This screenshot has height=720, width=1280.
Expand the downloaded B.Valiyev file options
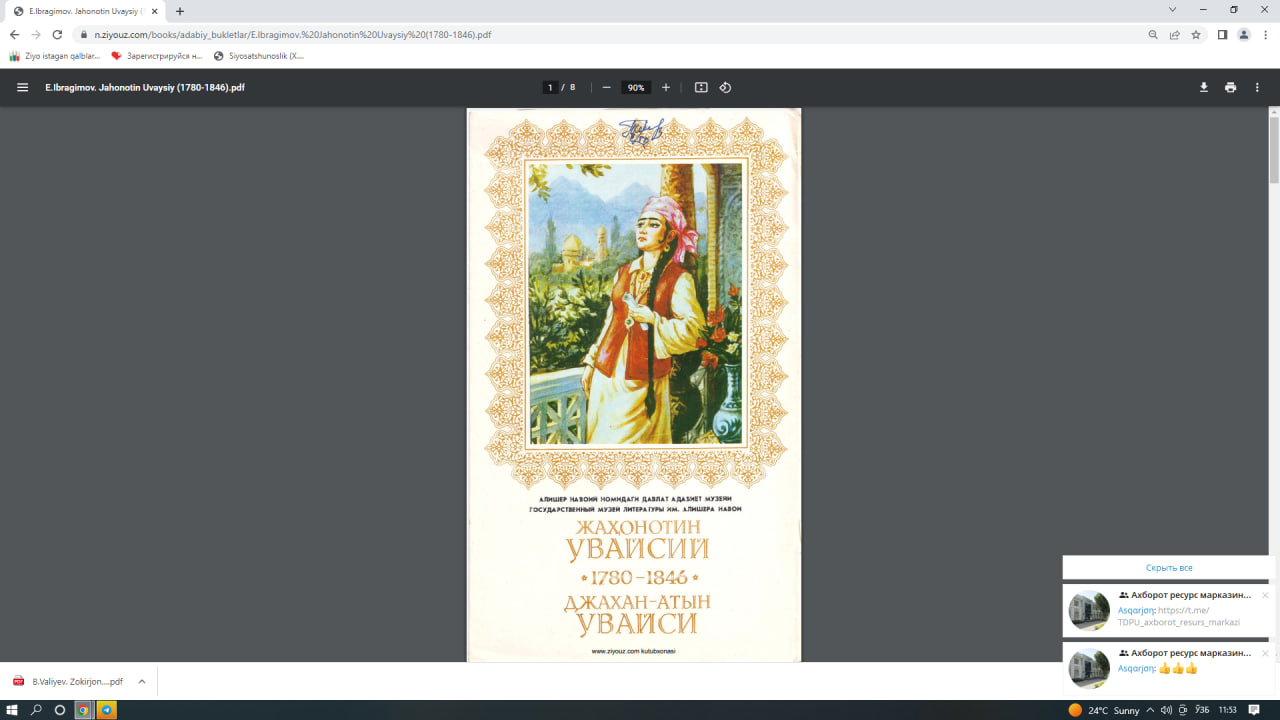coord(142,681)
